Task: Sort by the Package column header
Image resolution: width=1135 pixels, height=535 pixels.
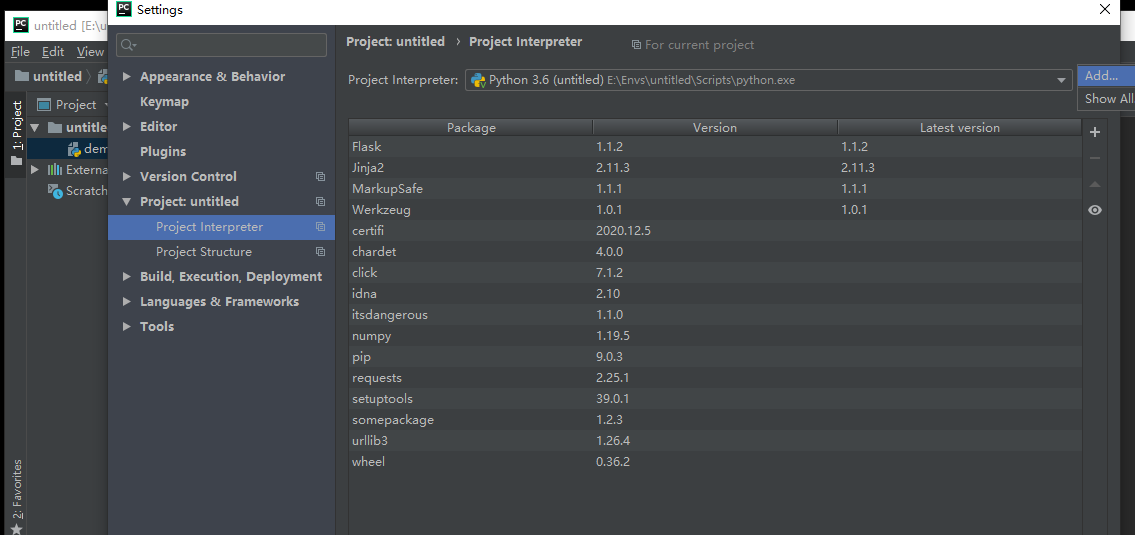Action: [471, 128]
